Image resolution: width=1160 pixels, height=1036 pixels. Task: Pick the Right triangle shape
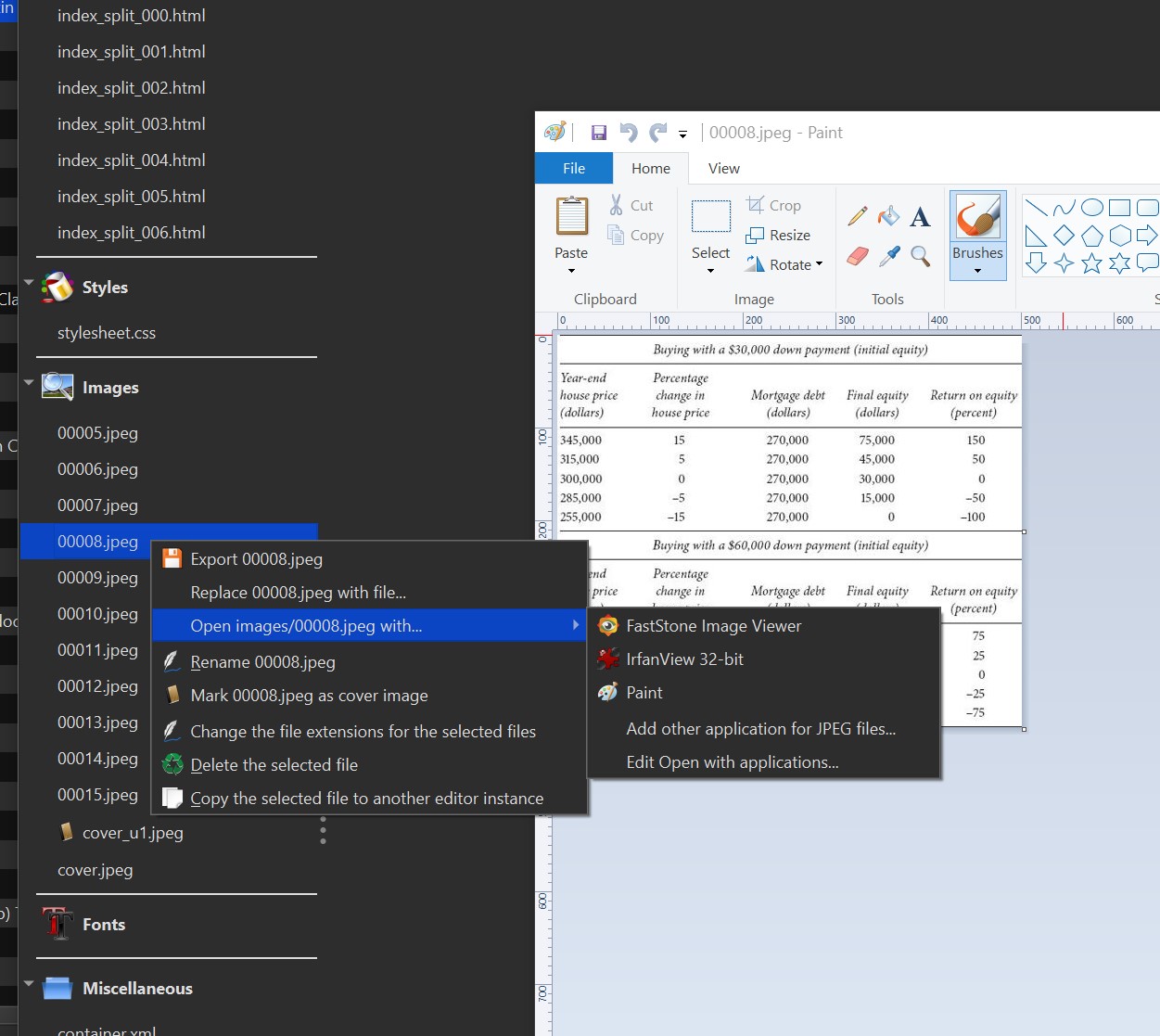(x=1037, y=236)
